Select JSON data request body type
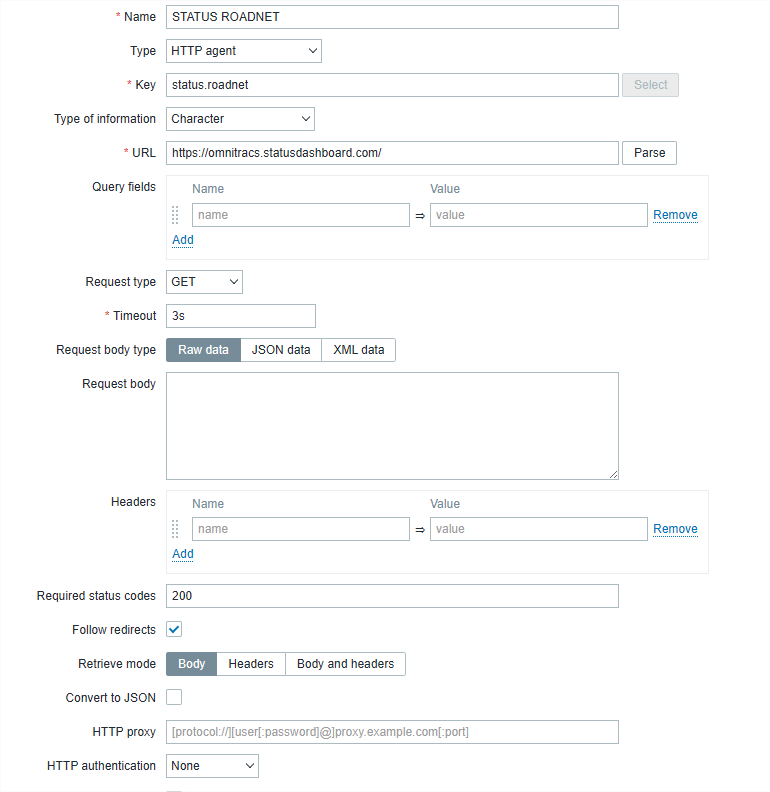Image resolution: width=770 pixels, height=792 pixels. pos(281,350)
